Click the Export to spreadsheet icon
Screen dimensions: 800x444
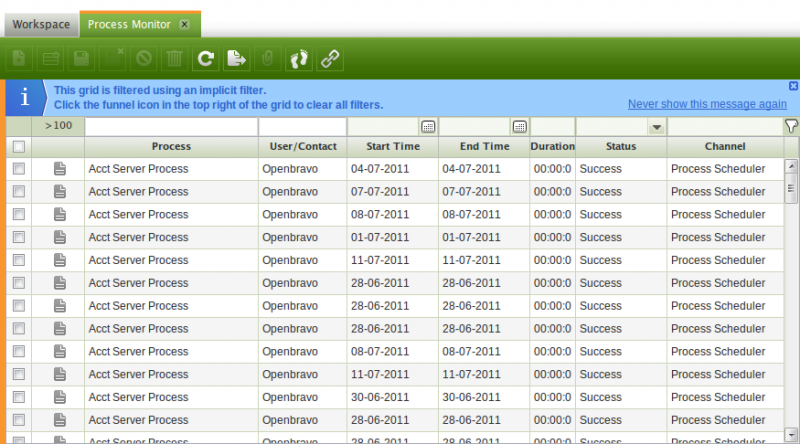click(x=236, y=59)
